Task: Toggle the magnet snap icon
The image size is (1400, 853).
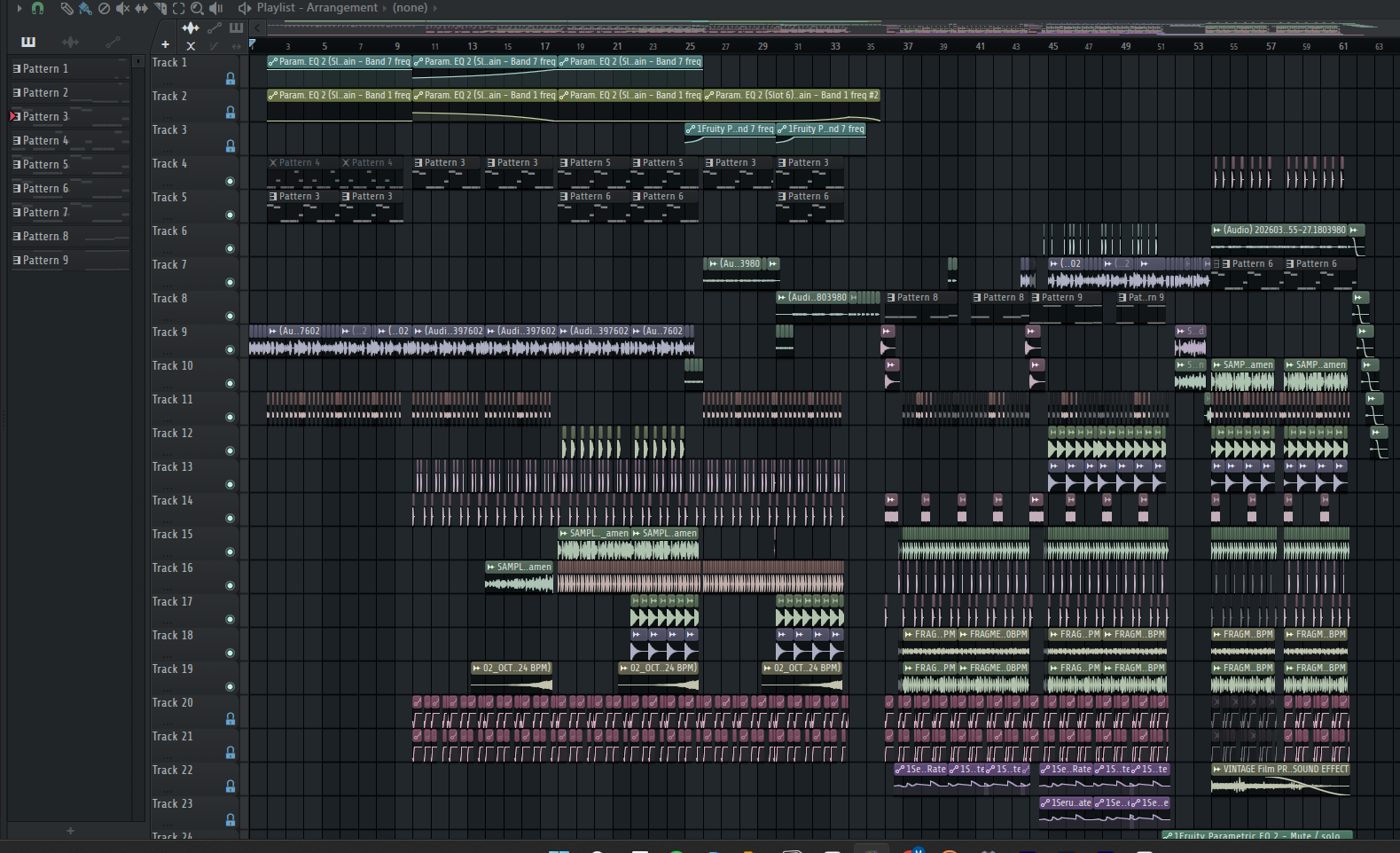Action: click(37, 8)
